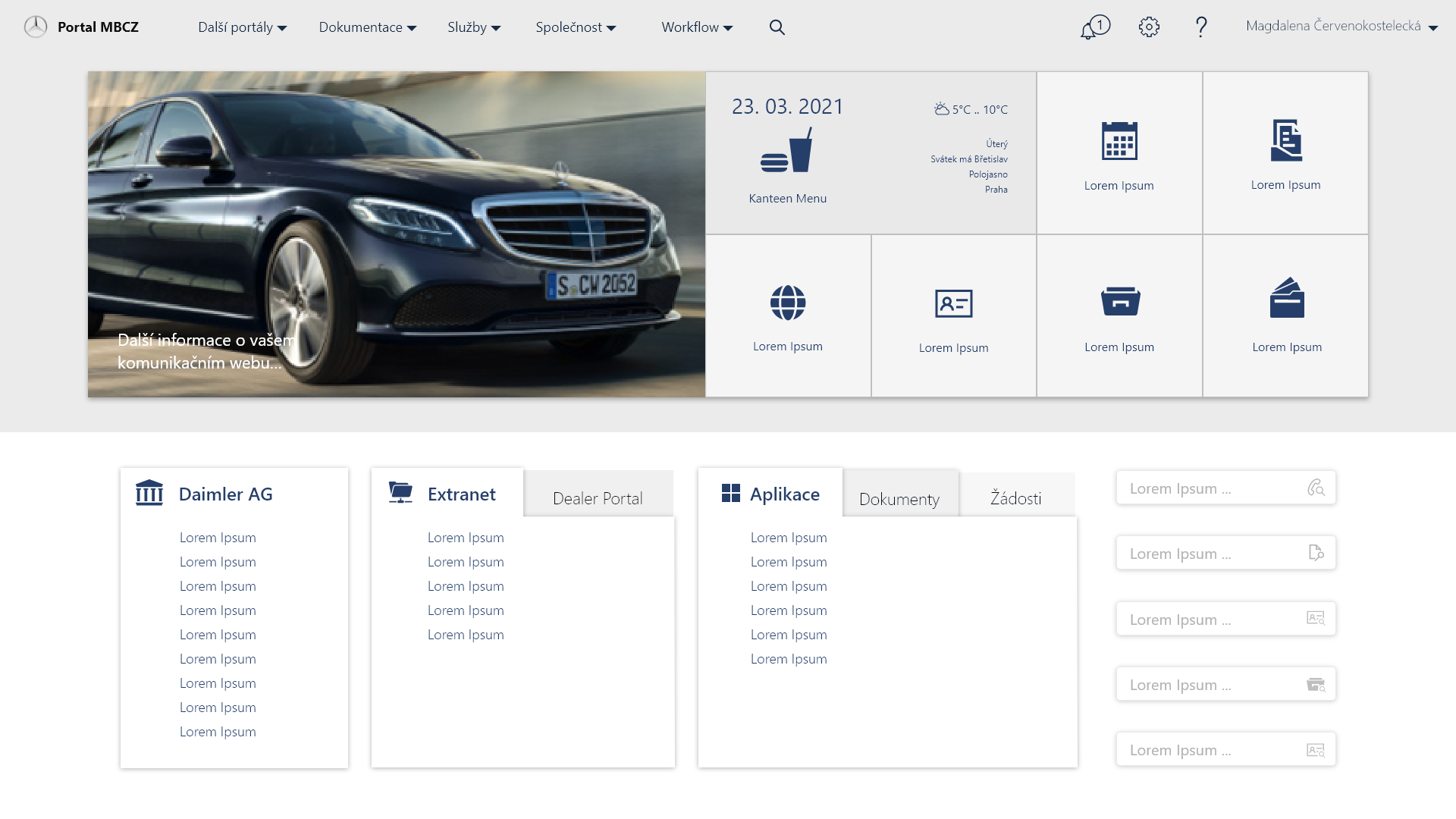The height and width of the screenshot is (819, 1456).
Task: Expand the Workflow dropdown menu
Action: [697, 27]
